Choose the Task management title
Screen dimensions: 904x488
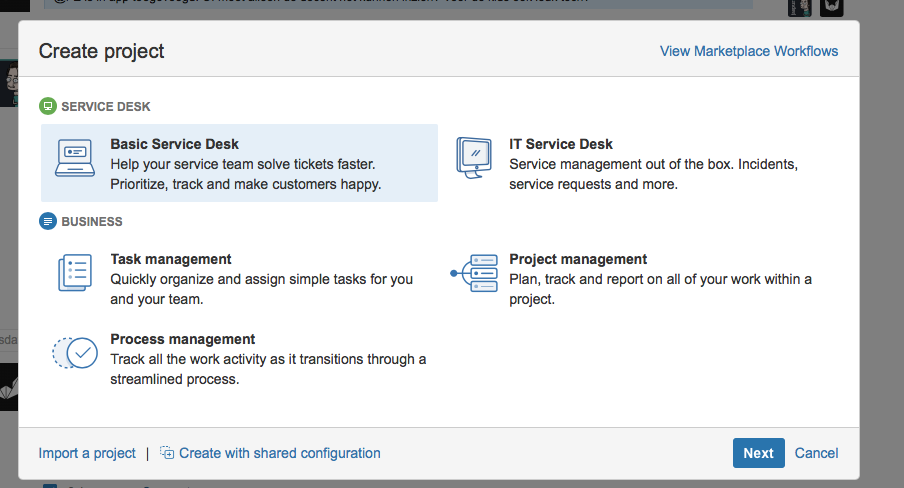tap(171, 259)
